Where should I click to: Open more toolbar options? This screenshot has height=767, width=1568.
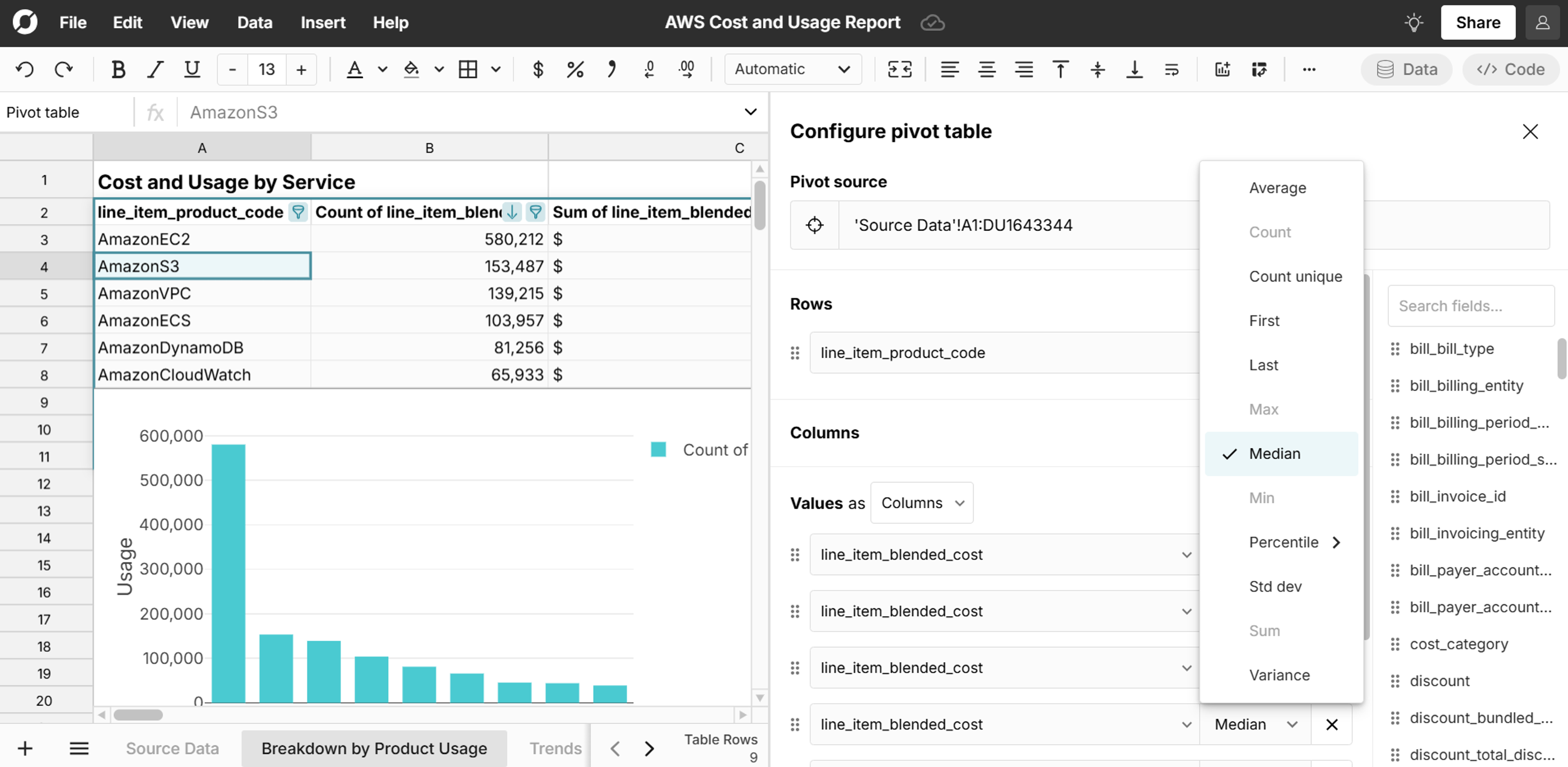click(1309, 69)
